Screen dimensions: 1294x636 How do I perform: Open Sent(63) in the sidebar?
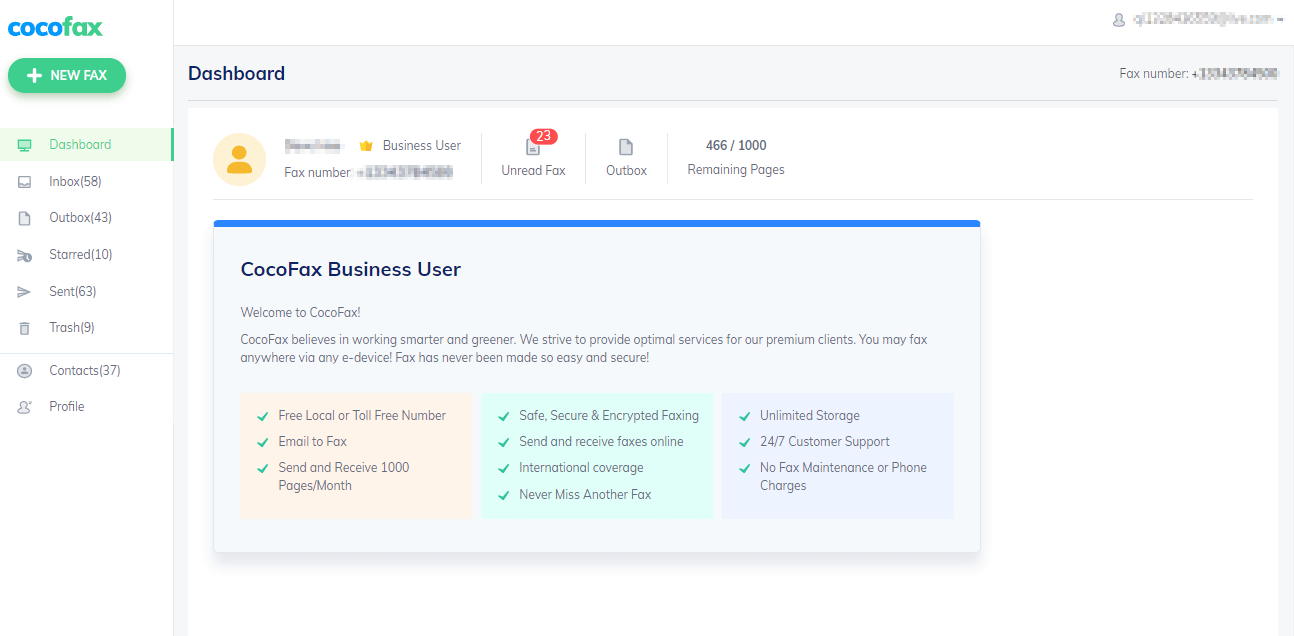[x=72, y=292]
